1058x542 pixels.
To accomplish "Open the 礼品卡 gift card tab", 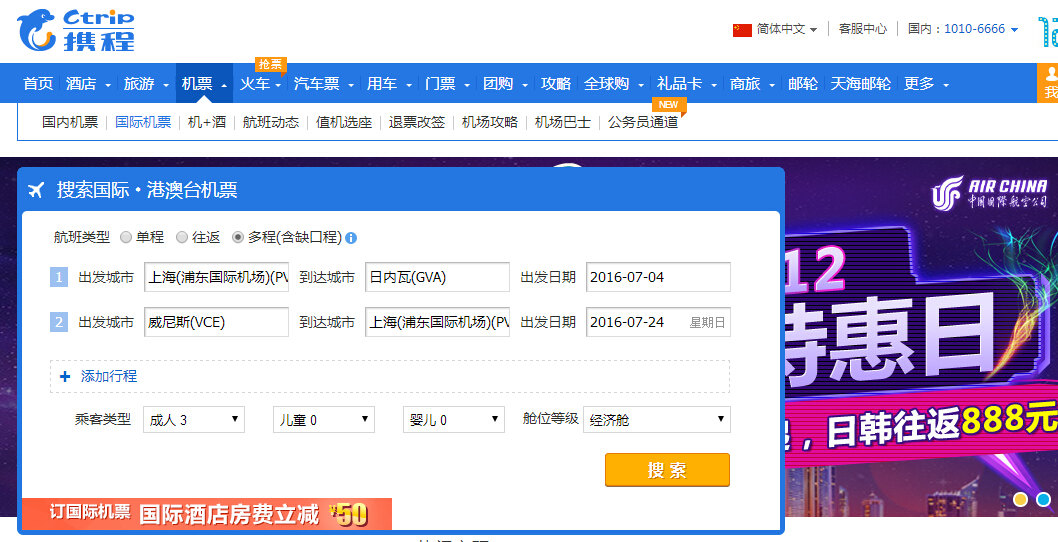I will tap(679, 84).
